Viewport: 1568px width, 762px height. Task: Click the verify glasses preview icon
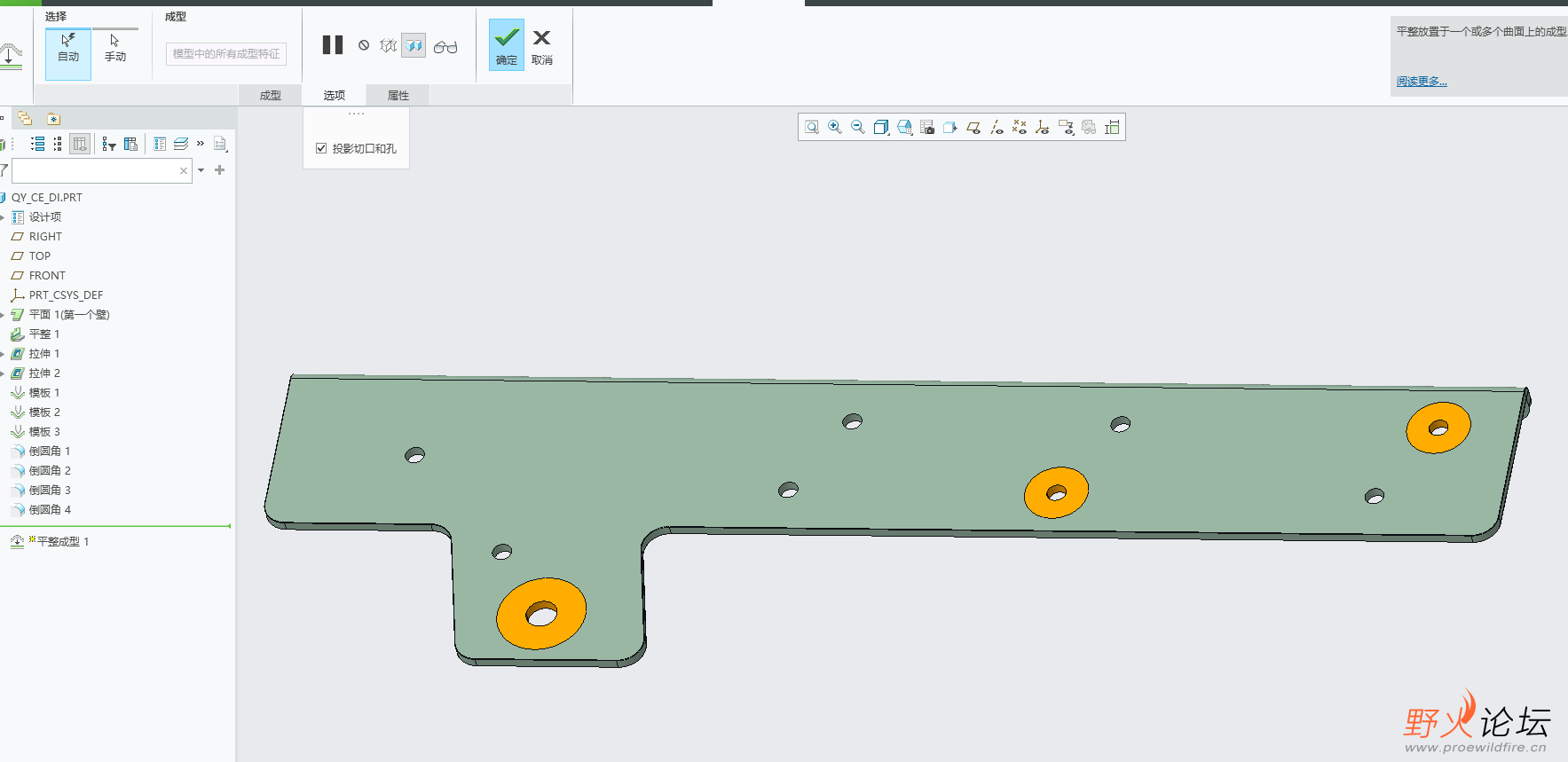point(445,47)
